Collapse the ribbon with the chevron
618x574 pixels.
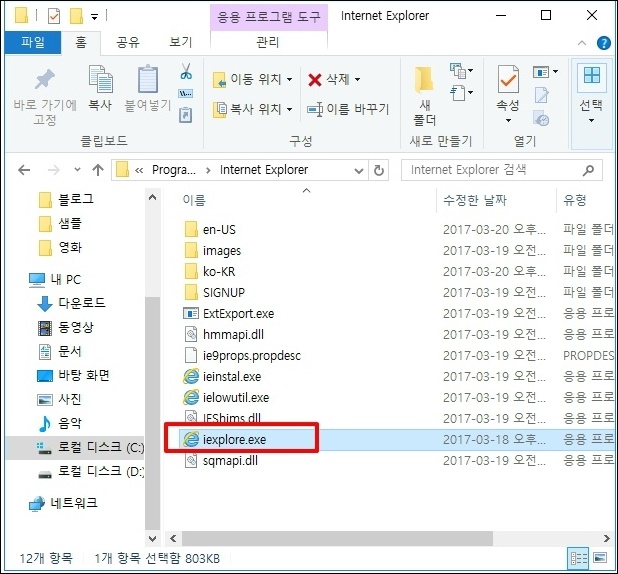point(582,43)
